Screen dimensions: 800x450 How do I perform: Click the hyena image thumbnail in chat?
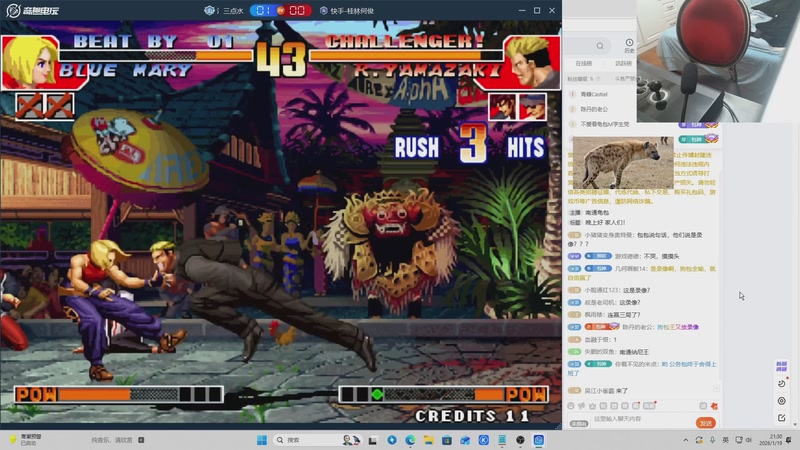(623, 162)
